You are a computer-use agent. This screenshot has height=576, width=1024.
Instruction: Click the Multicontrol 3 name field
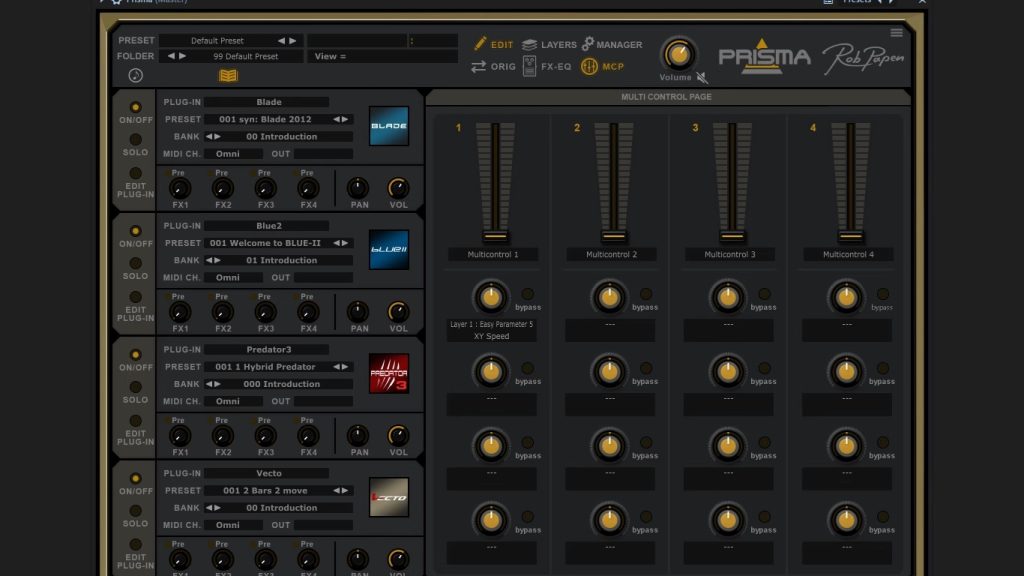(x=730, y=255)
